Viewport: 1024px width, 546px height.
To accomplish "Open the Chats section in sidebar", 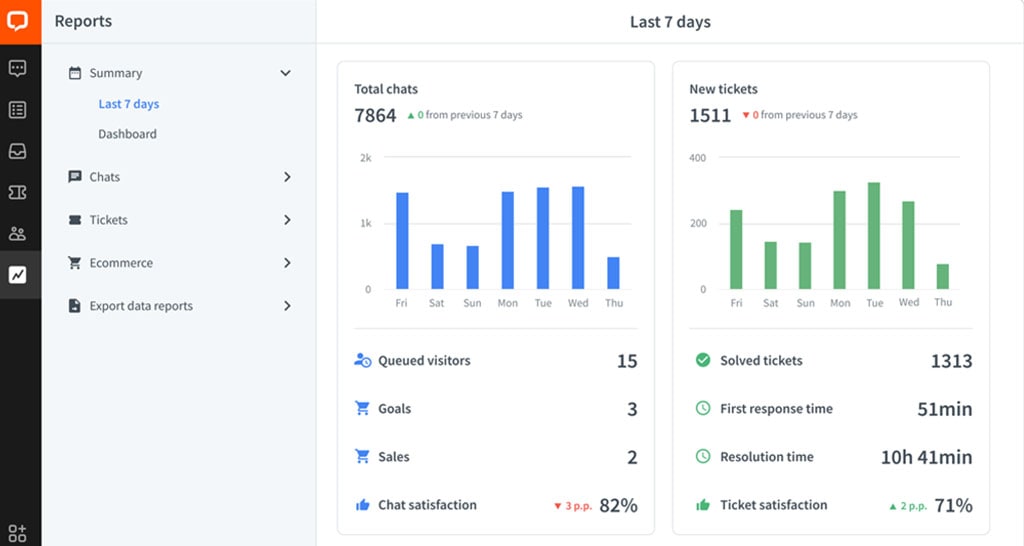I will [x=18, y=69].
